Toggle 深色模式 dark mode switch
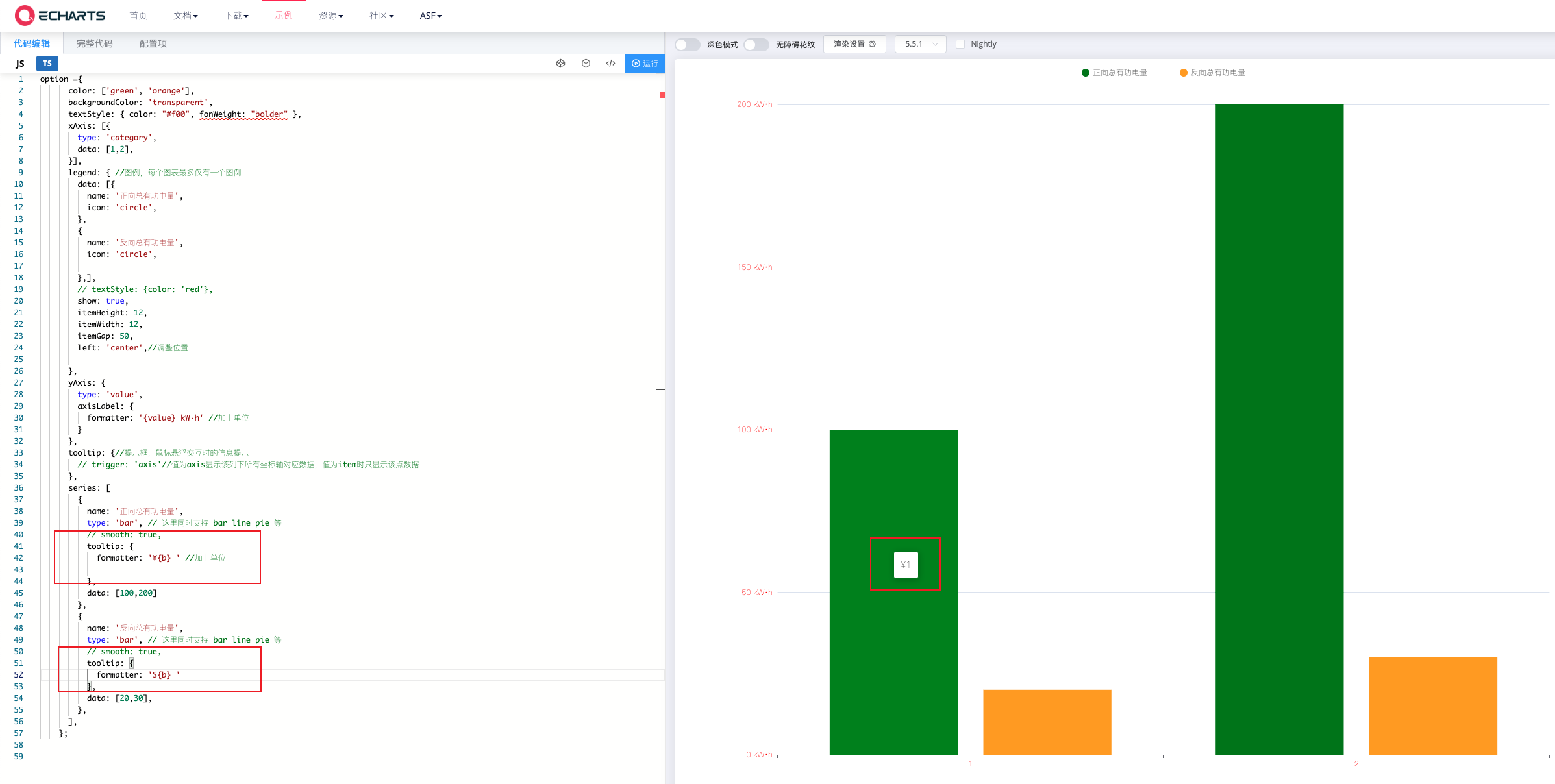This screenshot has width=1555, height=784. coord(687,44)
